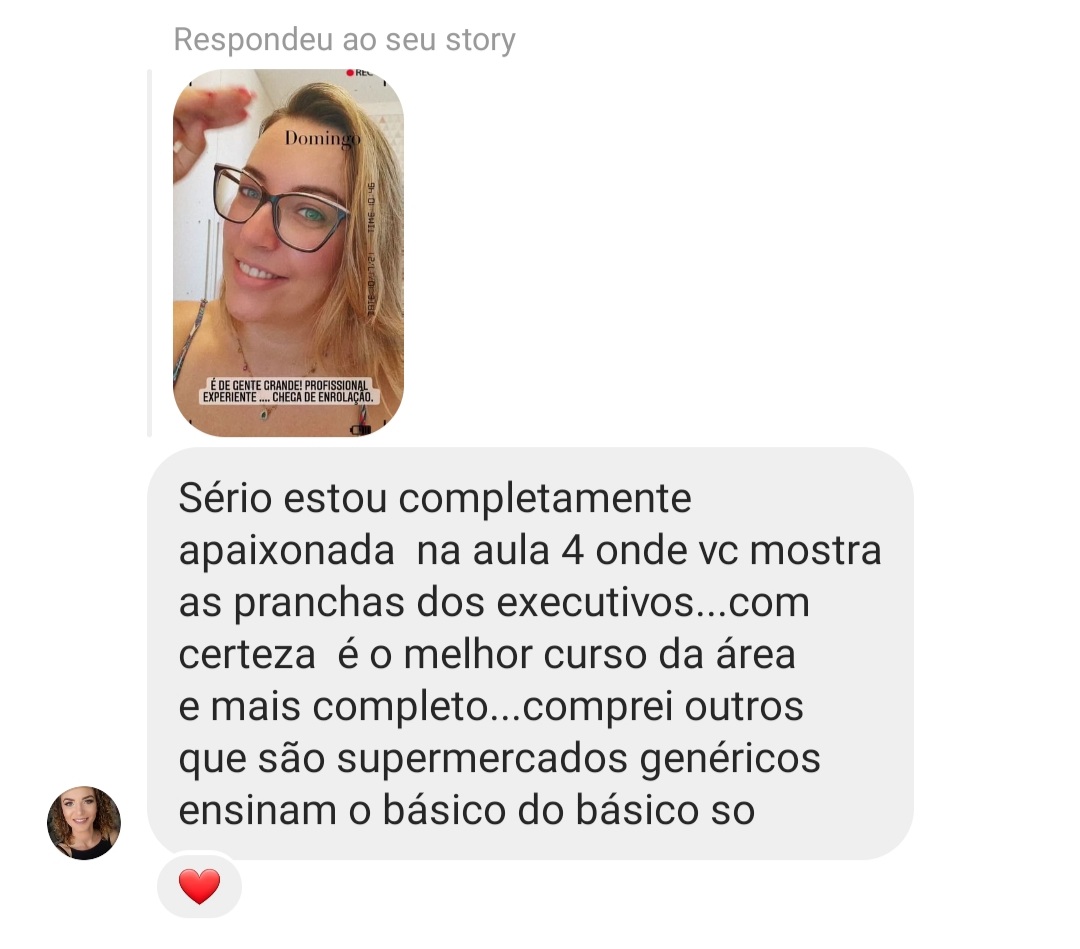Click the vertical TIME stamp on story
The image size is (1080, 949).
[371, 207]
